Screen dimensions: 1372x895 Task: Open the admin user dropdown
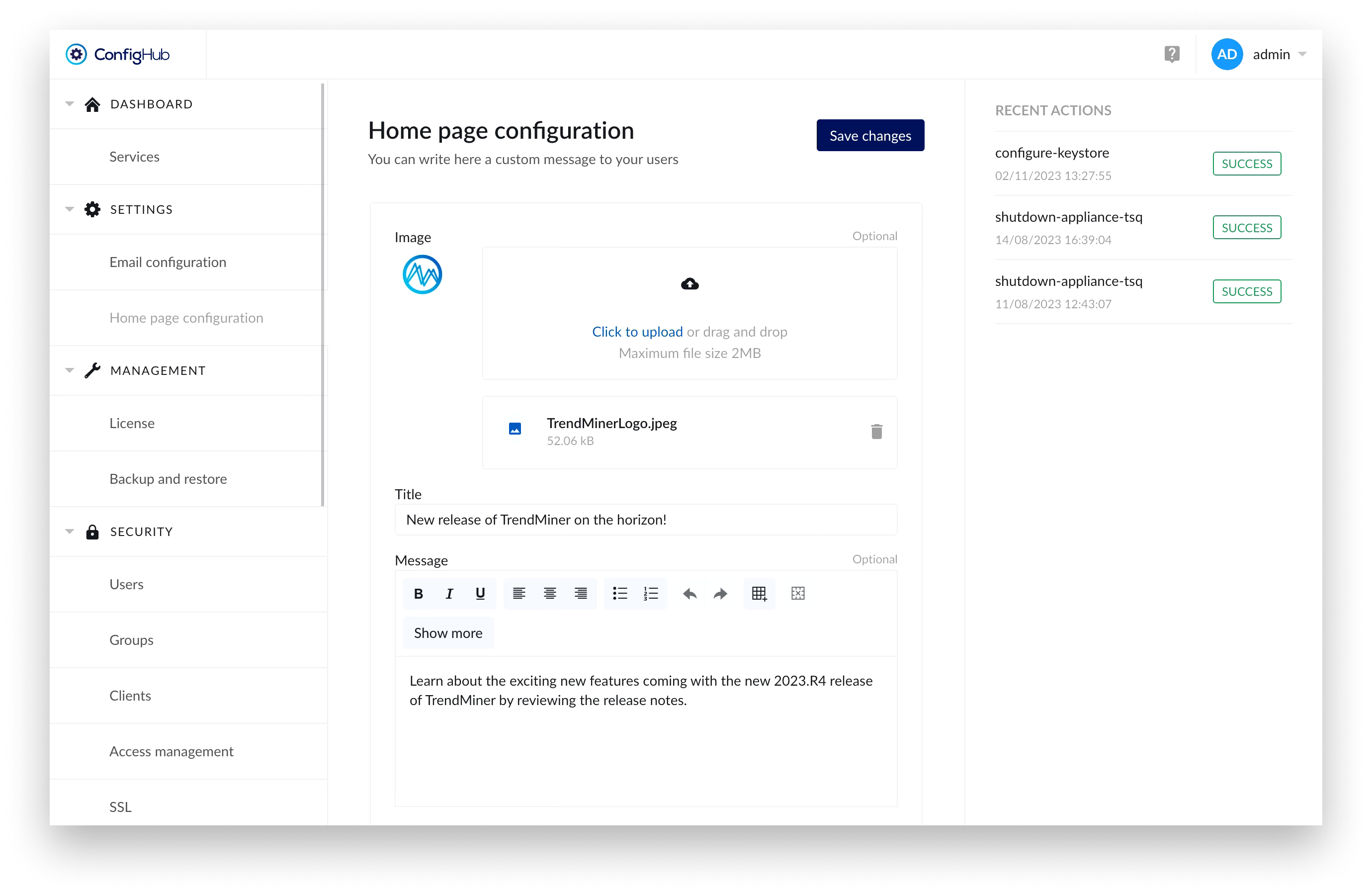pyautogui.click(x=1302, y=54)
